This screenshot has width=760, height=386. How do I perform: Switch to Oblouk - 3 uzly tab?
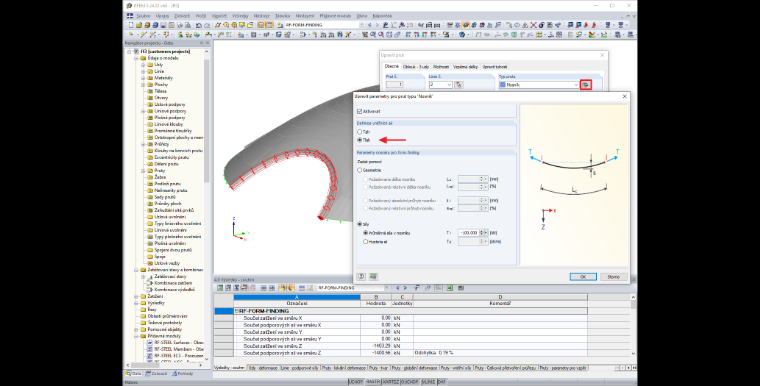(415, 66)
